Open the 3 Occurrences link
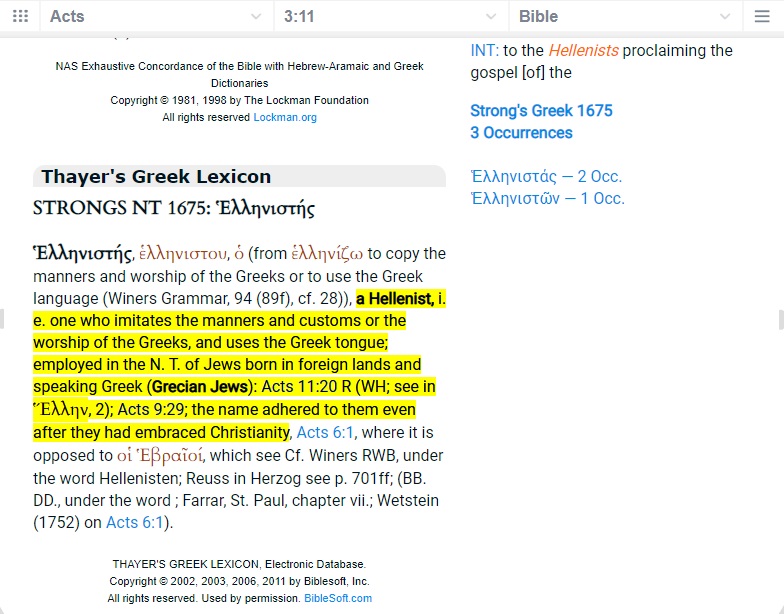Viewport: 784px width, 614px height. pyautogui.click(x=521, y=132)
